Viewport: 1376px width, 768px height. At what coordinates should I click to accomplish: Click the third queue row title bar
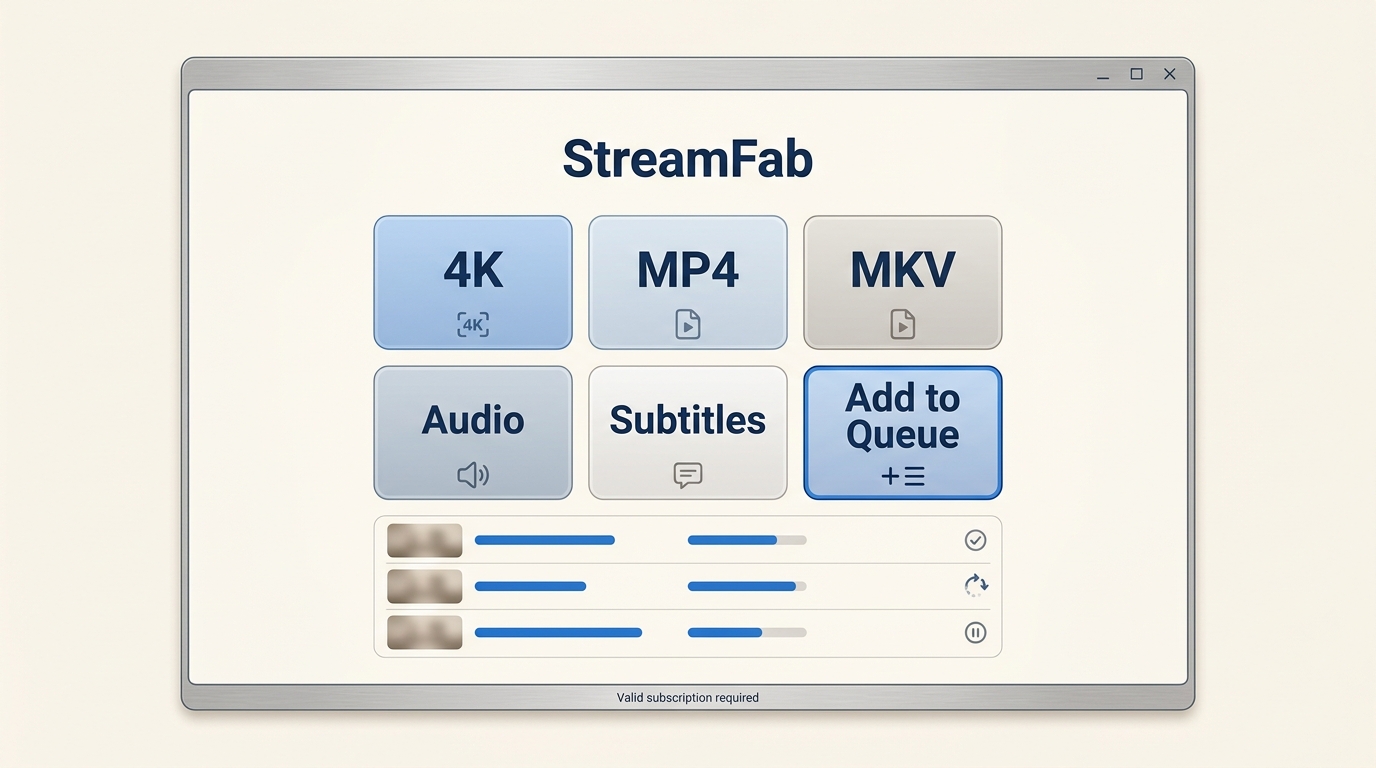pos(558,632)
